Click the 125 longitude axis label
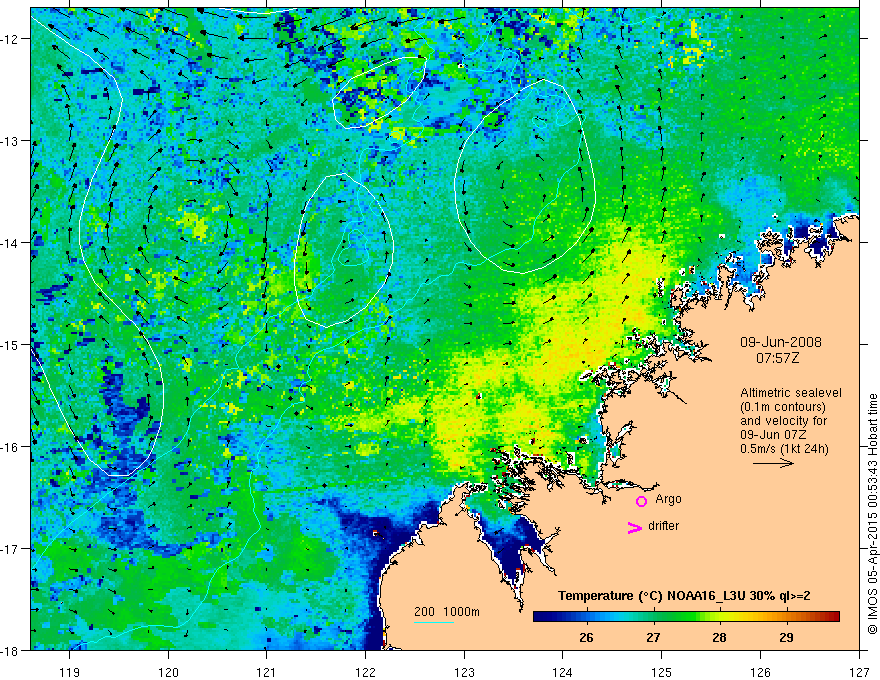Image resolution: width=880 pixels, height=680 pixels. coord(662,672)
